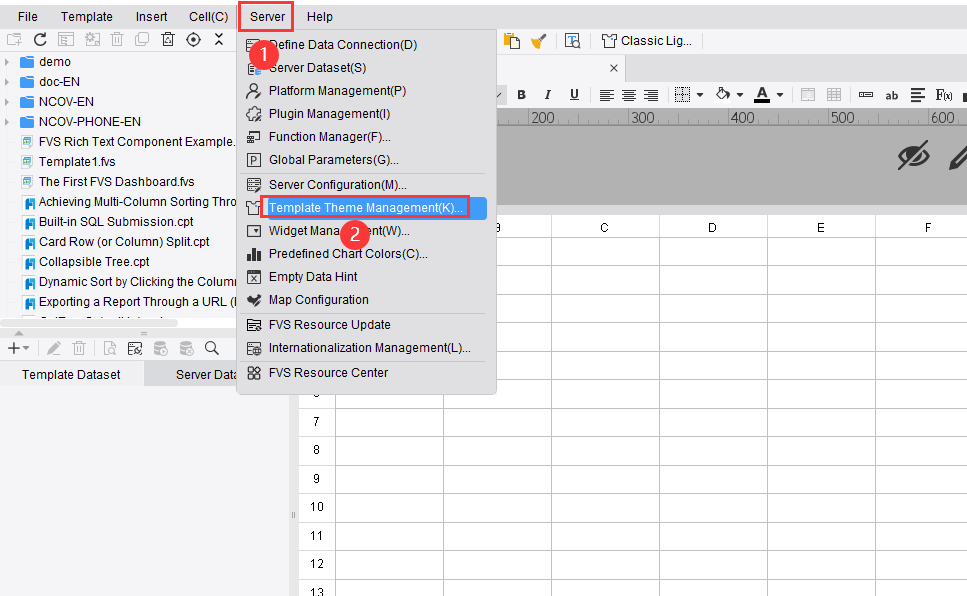Click the Insert Formula F(x) icon

[944, 94]
